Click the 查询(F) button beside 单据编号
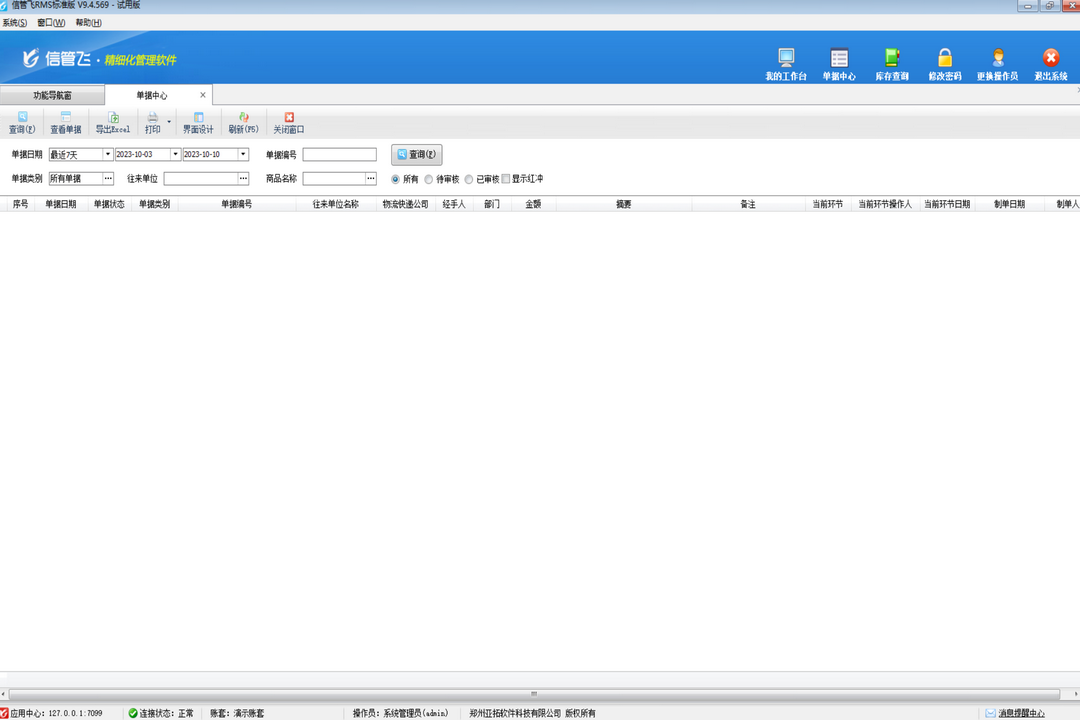 [x=416, y=155]
